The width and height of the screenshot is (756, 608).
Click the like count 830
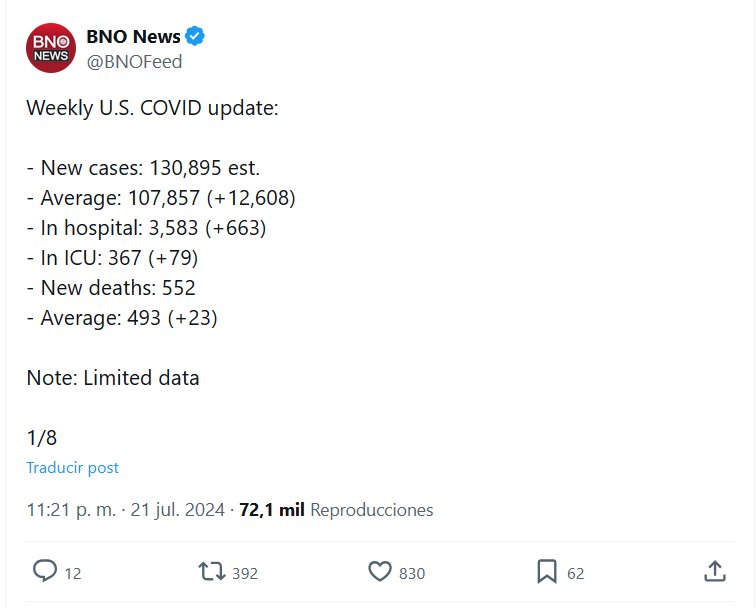point(412,573)
